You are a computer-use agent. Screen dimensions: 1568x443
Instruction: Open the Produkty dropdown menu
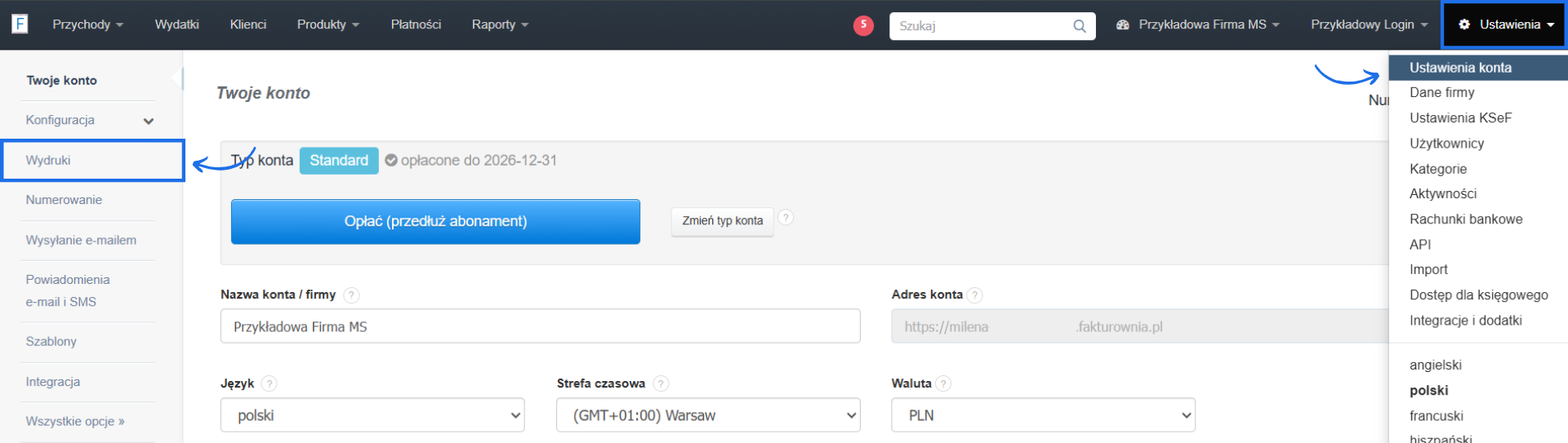327,24
